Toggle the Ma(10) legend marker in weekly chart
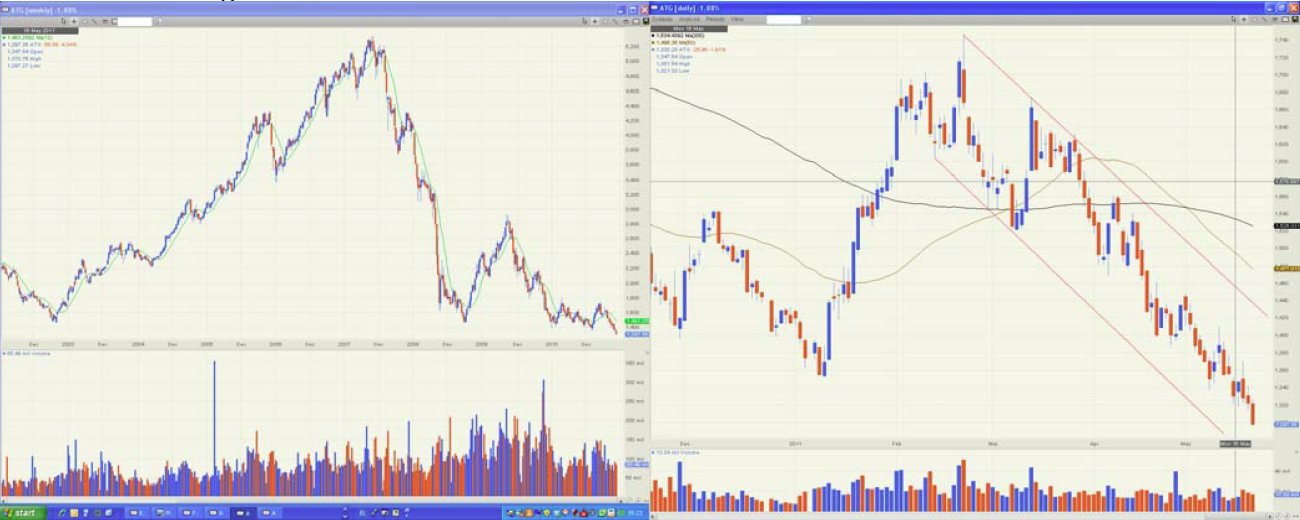Screen dimensions: 1300x520 (x=4, y=37)
